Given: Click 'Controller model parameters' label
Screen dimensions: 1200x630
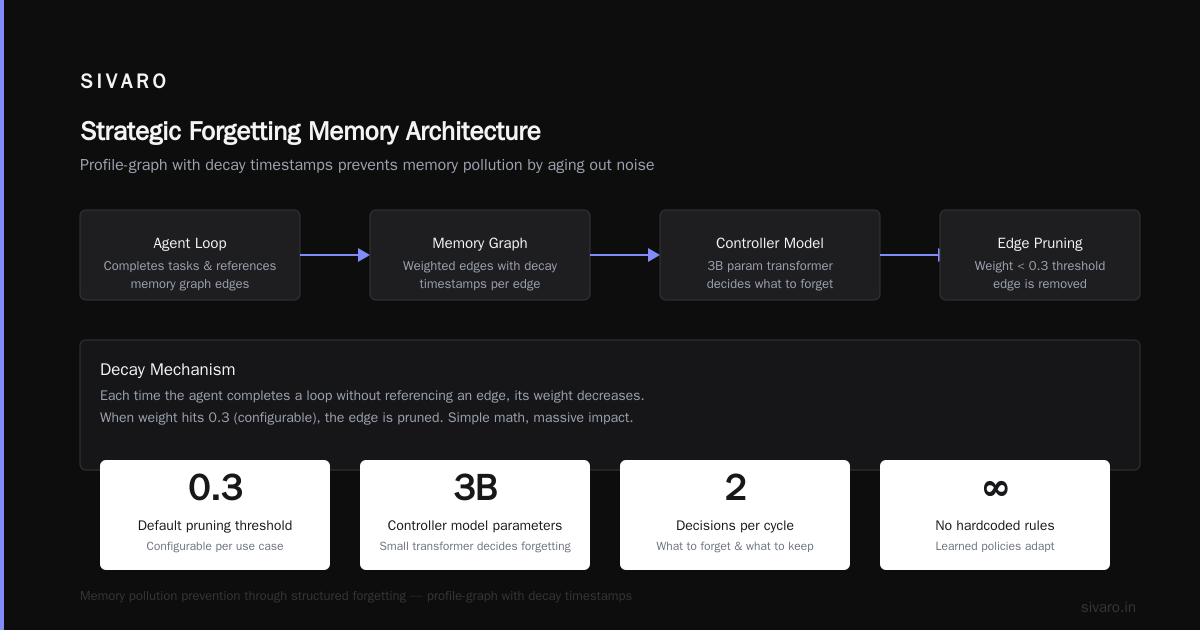Looking at the screenshot, I should click(x=475, y=525).
